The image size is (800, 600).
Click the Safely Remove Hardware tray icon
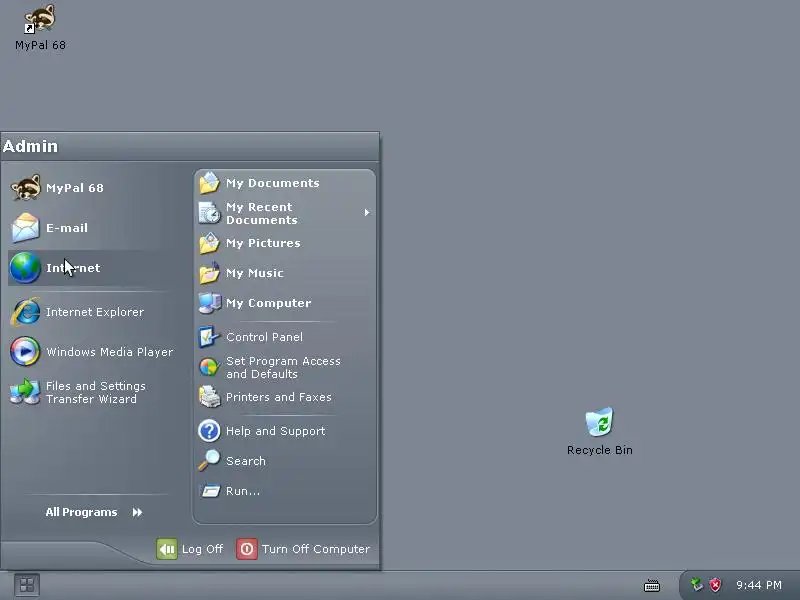tap(696, 585)
